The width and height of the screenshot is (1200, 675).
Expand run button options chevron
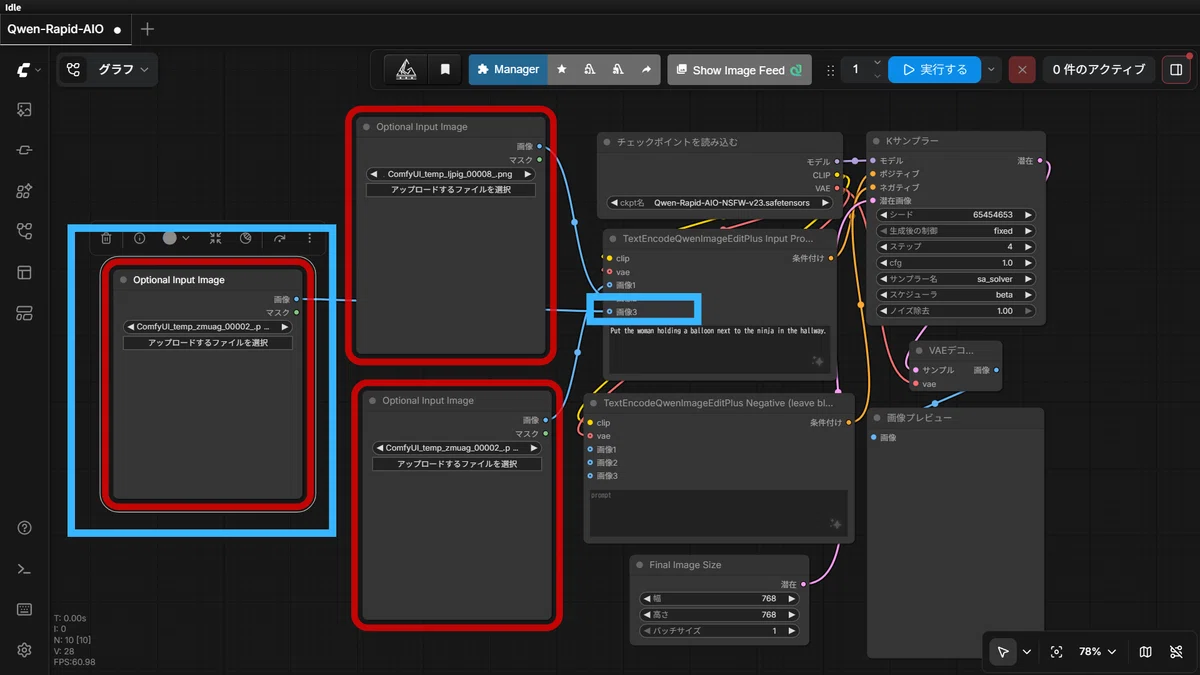(x=991, y=70)
